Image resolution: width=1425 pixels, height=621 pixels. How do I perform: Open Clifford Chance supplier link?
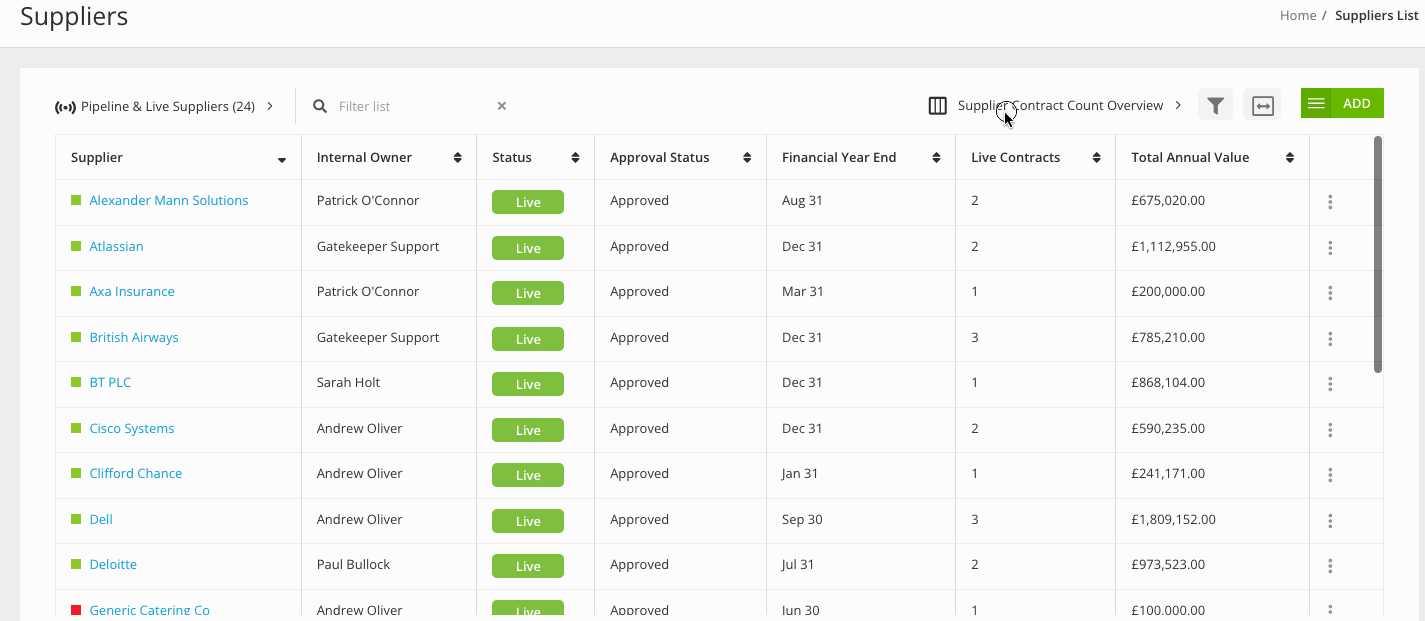(x=136, y=473)
